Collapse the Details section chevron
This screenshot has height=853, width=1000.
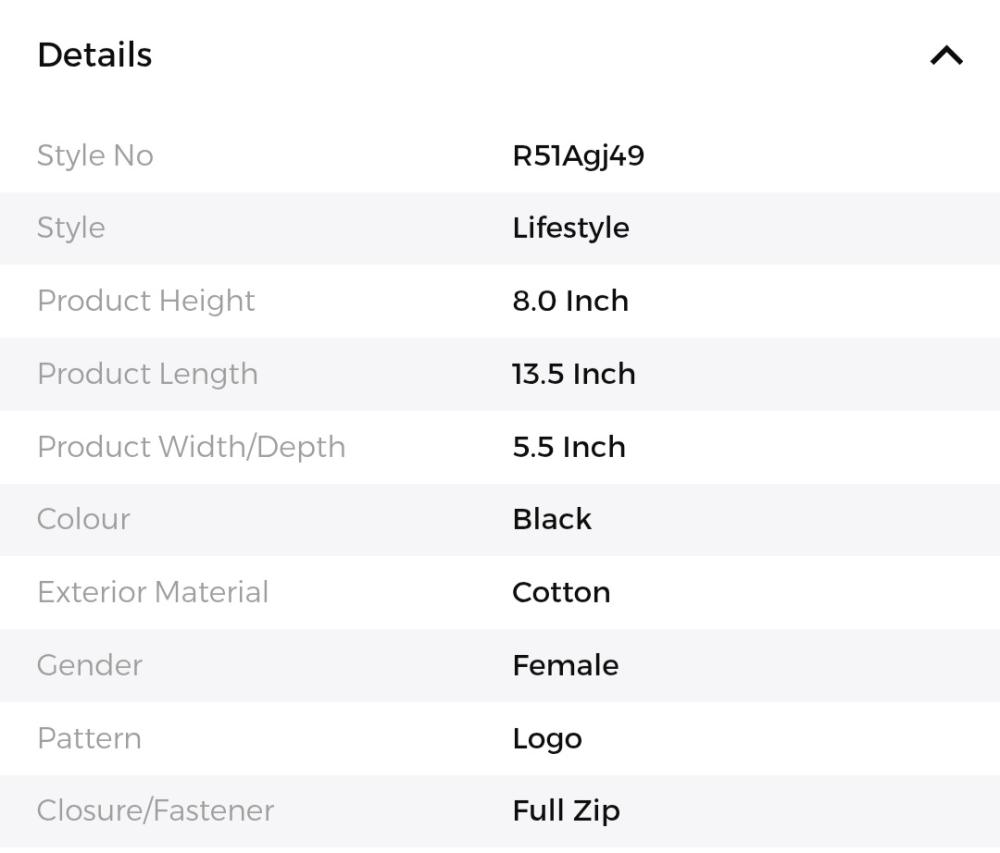[946, 56]
